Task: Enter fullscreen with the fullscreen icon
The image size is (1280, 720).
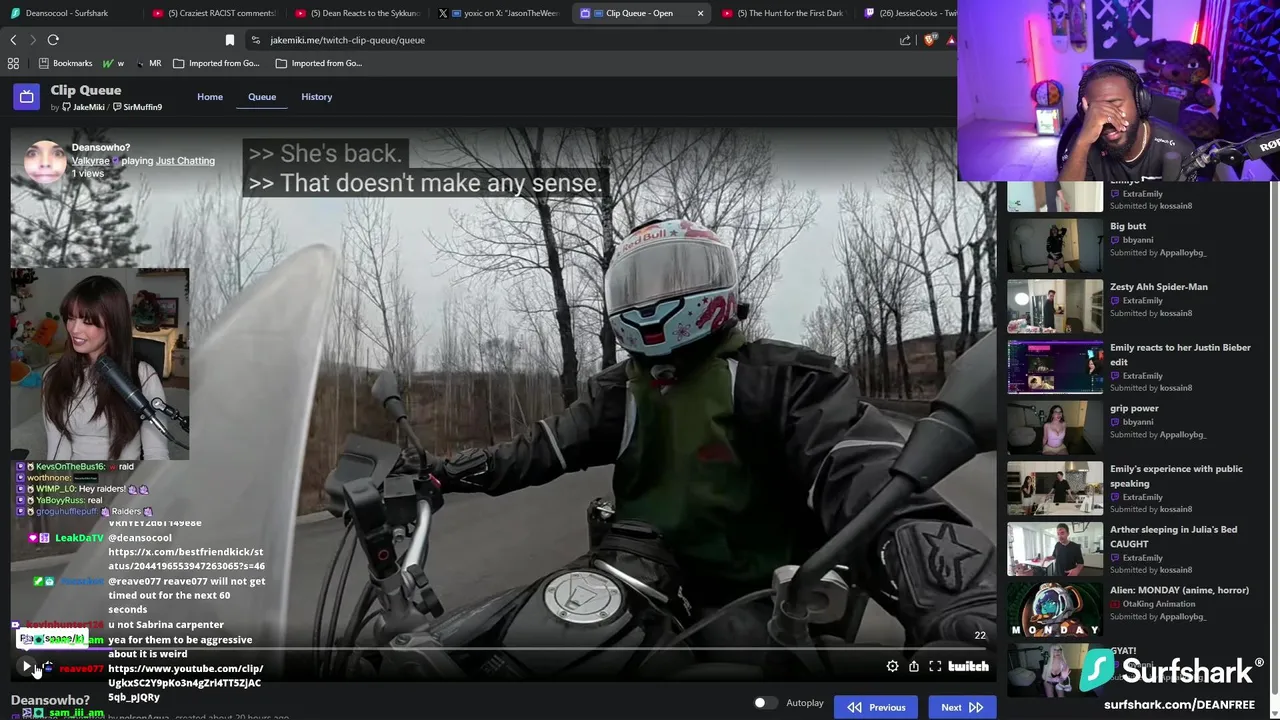Action: click(x=935, y=666)
